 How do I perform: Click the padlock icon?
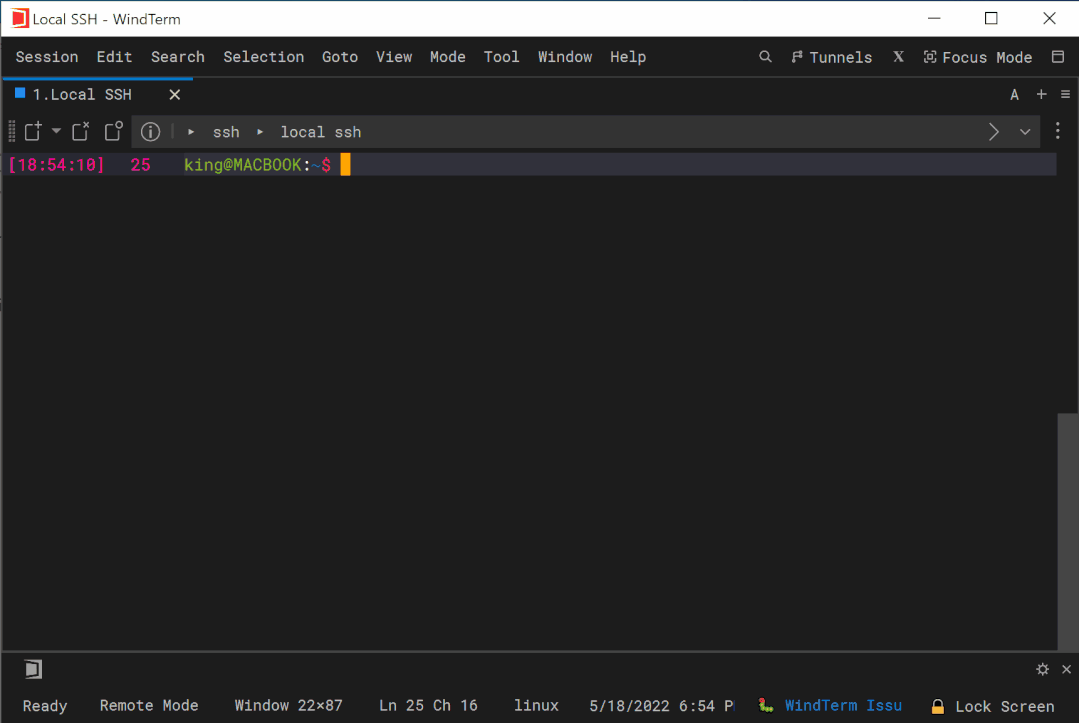point(937,706)
